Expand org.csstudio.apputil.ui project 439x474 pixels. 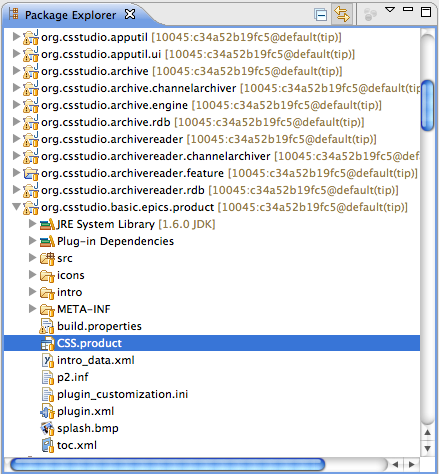16,53
